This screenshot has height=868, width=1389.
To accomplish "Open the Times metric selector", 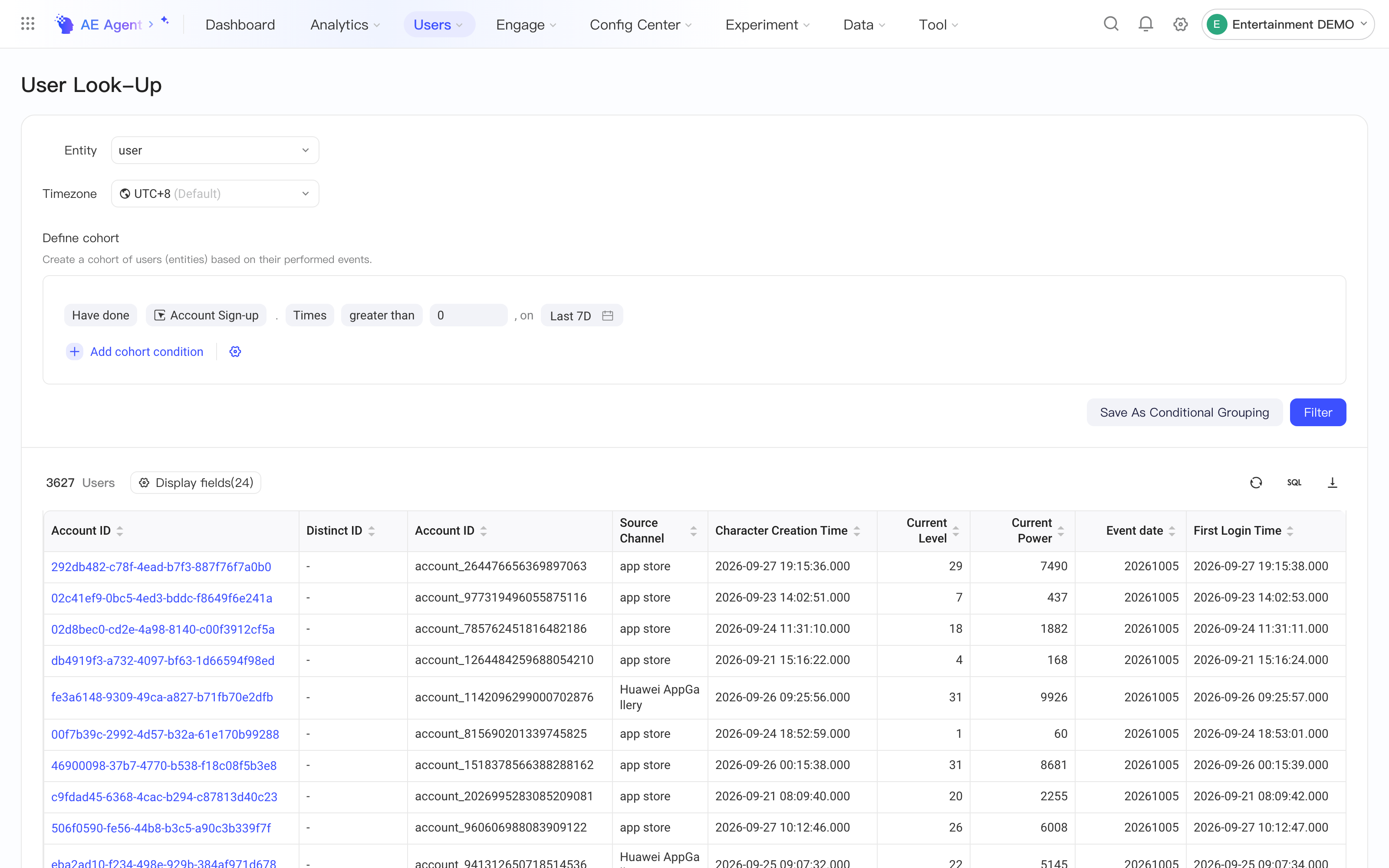I will [x=309, y=315].
